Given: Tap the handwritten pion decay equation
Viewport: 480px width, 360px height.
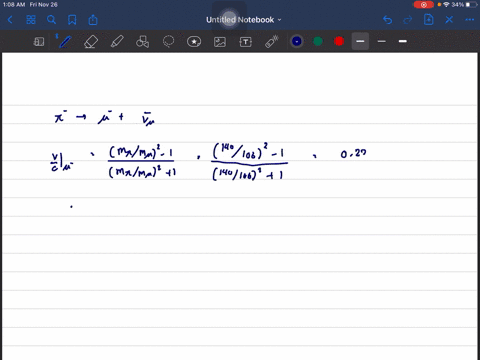Looking at the screenshot, I should pyautogui.click(x=105, y=118).
